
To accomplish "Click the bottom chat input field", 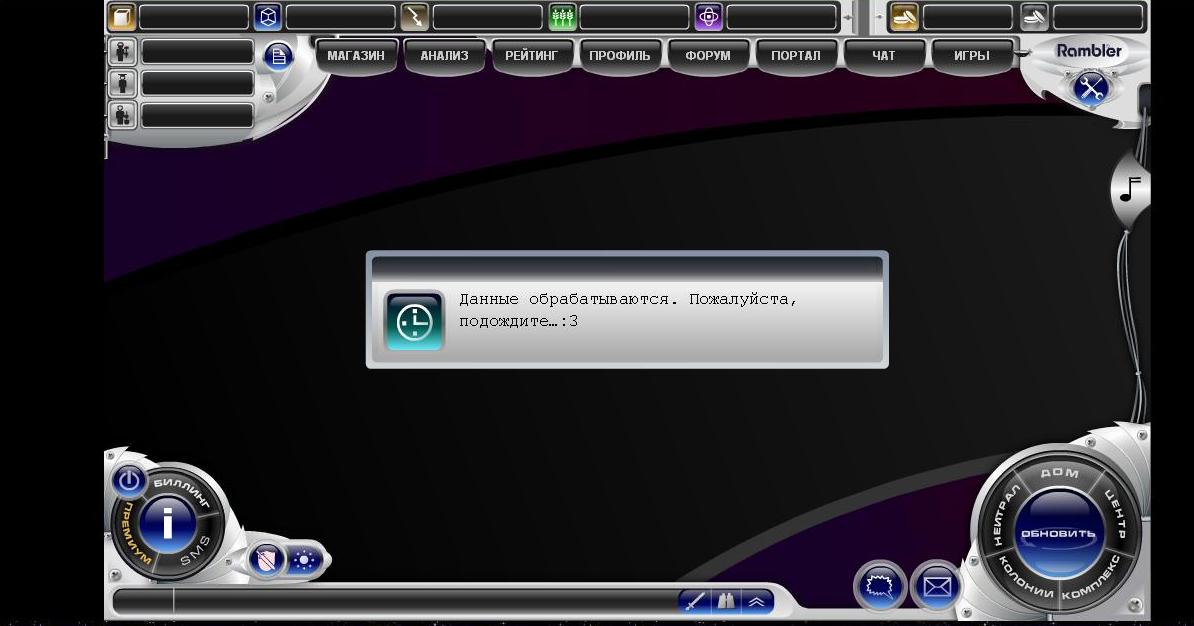I will pyautogui.click(x=420, y=602).
